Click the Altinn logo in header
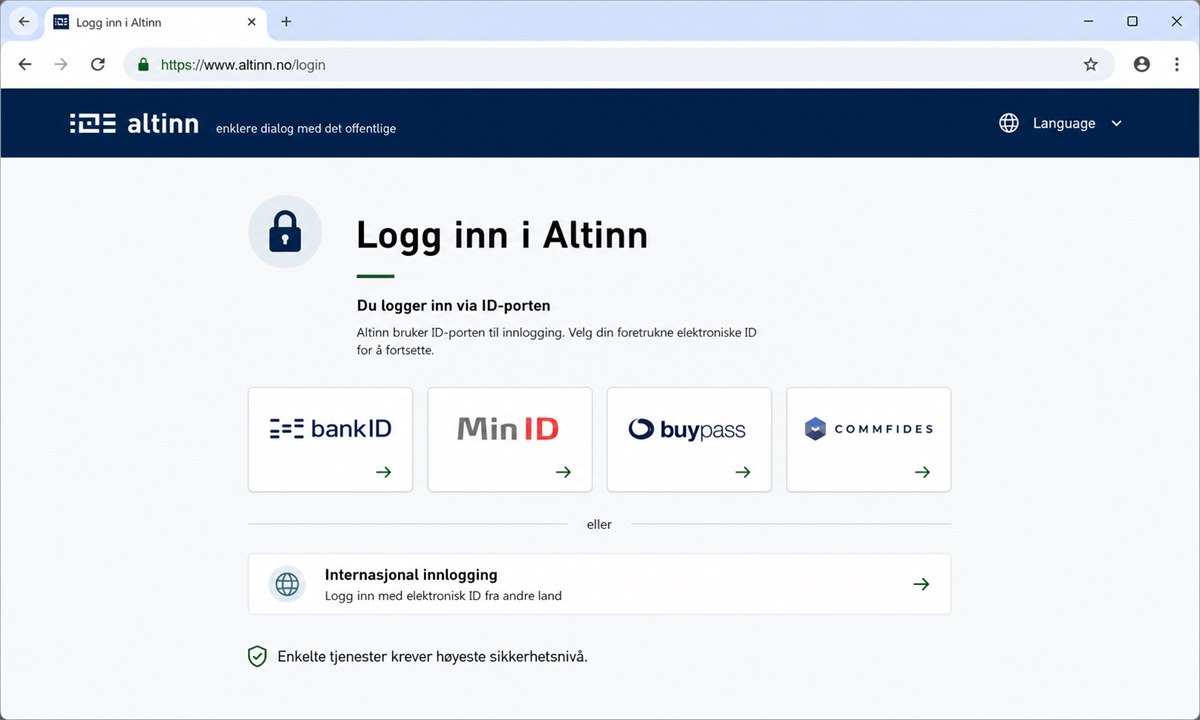Screen dimensions: 1200x720 click(134, 124)
